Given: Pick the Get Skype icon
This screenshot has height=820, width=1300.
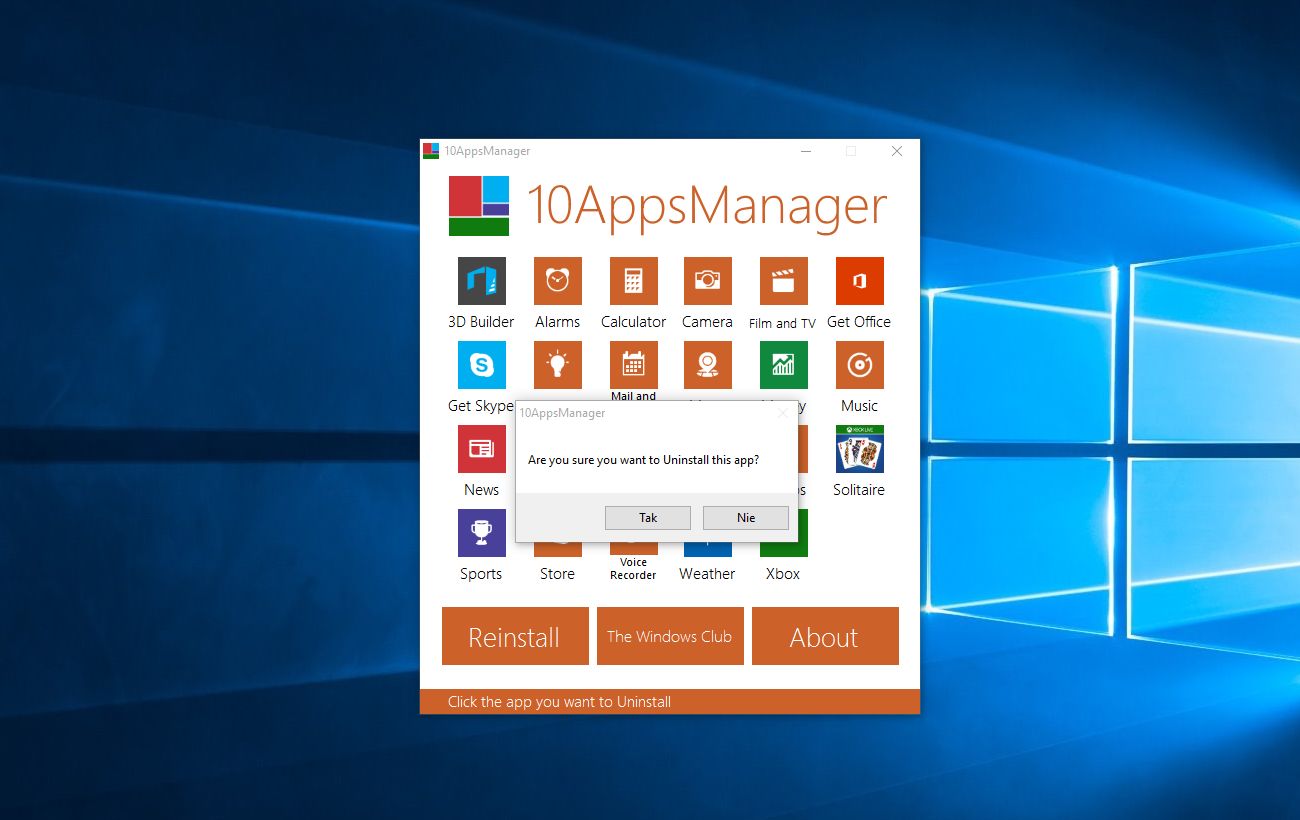Looking at the screenshot, I should pos(481,365).
